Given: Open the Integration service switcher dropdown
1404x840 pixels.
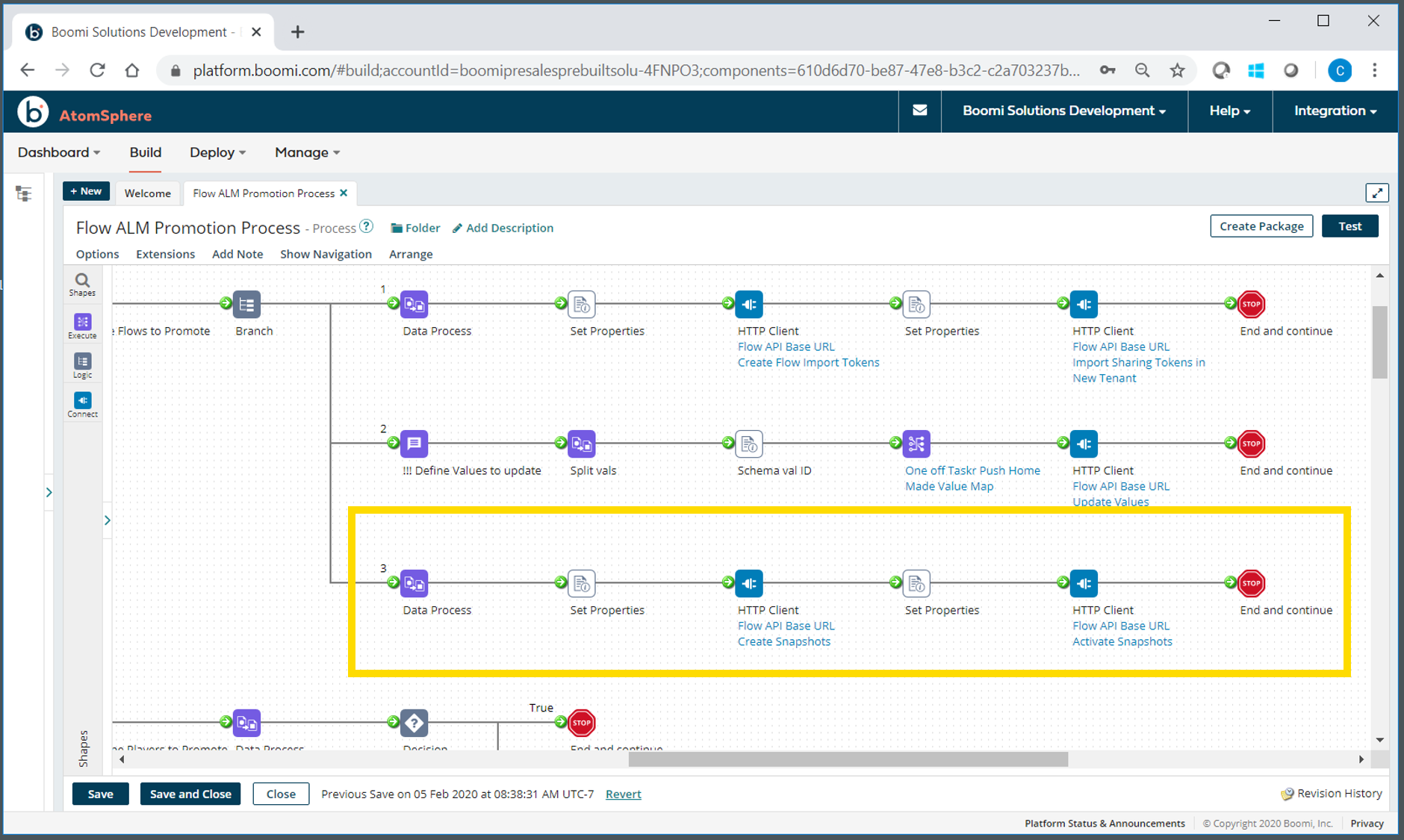Looking at the screenshot, I should click(1335, 111).
